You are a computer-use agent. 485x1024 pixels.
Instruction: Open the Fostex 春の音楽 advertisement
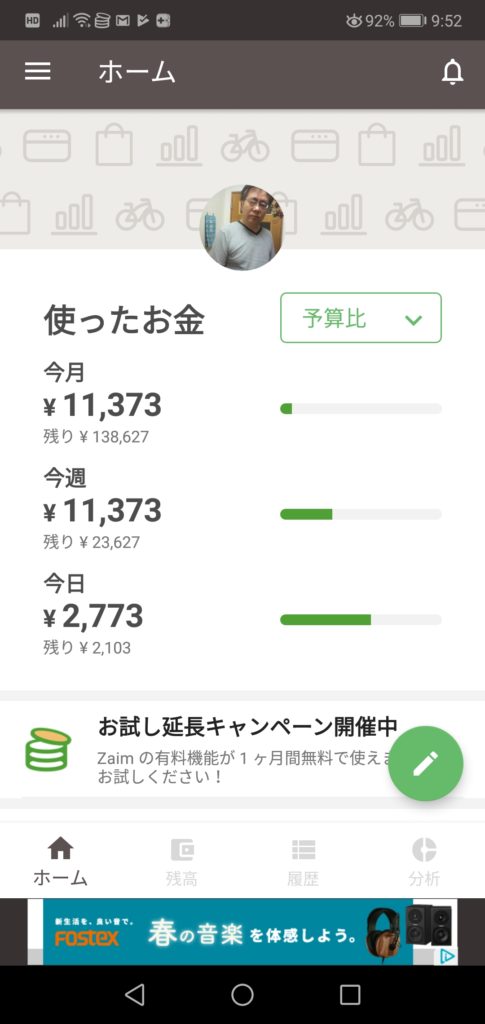click(x=242, y=932)
